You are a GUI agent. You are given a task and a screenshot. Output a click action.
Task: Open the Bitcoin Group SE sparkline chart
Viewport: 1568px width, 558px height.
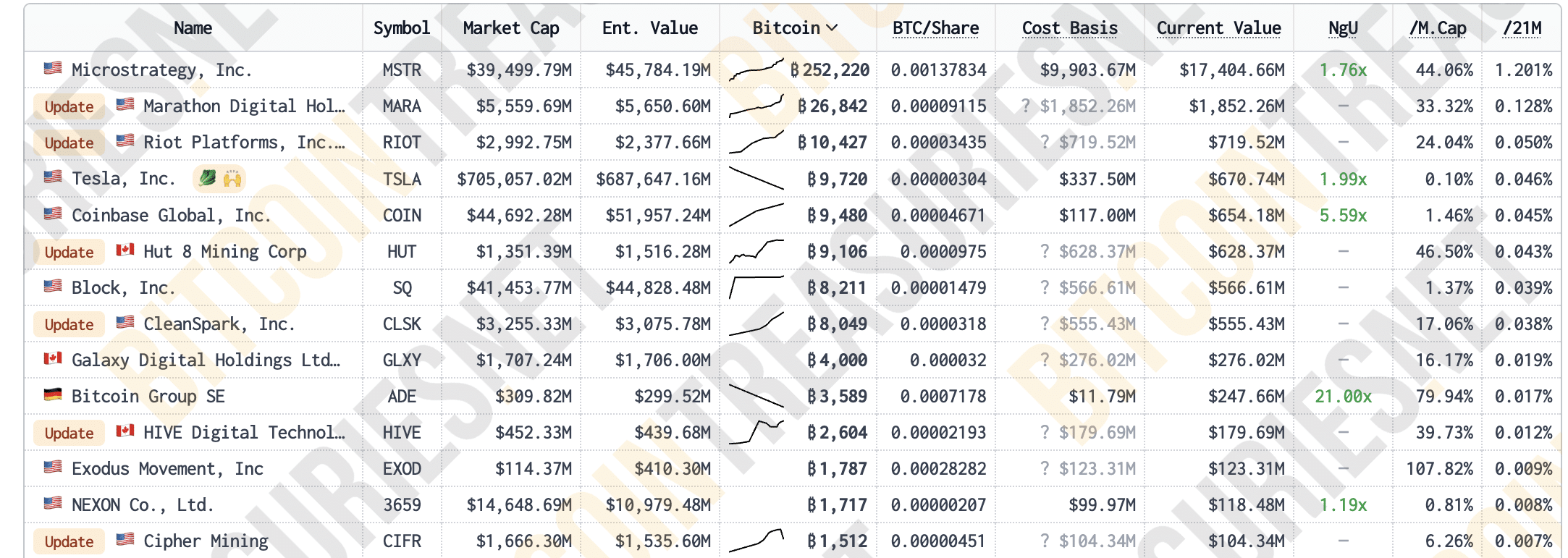tap(756, 396)
